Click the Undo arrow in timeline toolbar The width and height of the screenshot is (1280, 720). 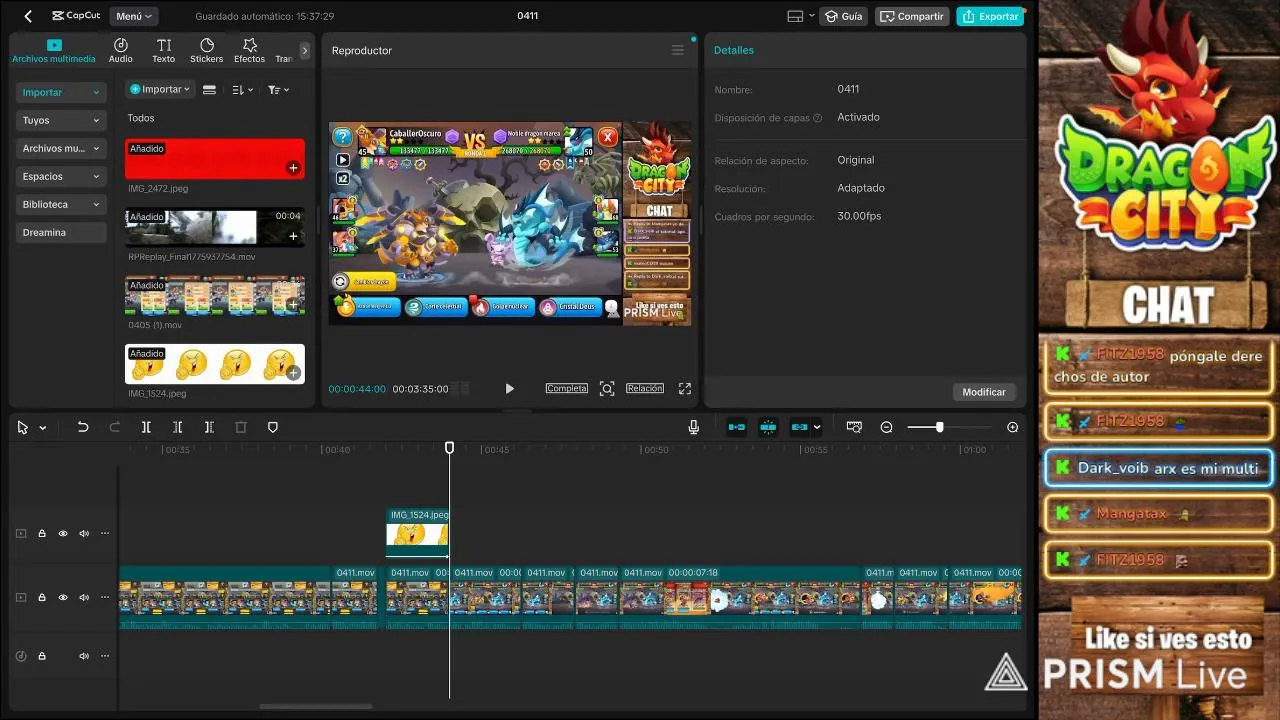pos(83,427)
